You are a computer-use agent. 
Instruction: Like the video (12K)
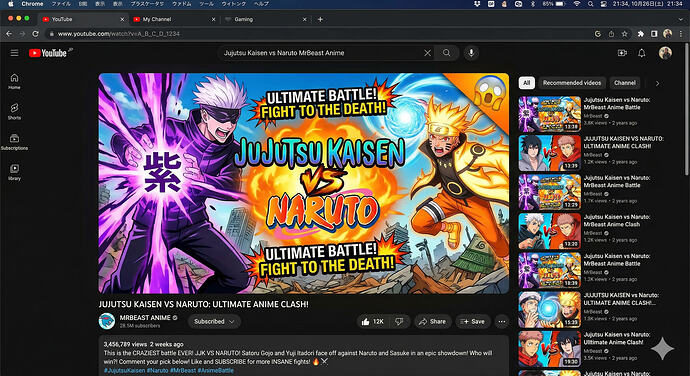tap(373, 321)
